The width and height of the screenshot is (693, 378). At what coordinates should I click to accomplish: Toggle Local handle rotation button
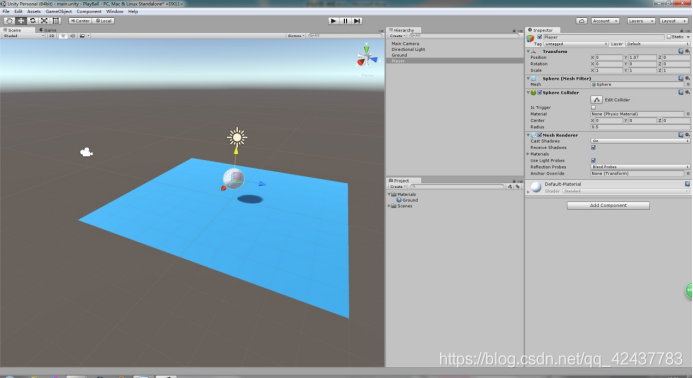[x=104, y=21]
